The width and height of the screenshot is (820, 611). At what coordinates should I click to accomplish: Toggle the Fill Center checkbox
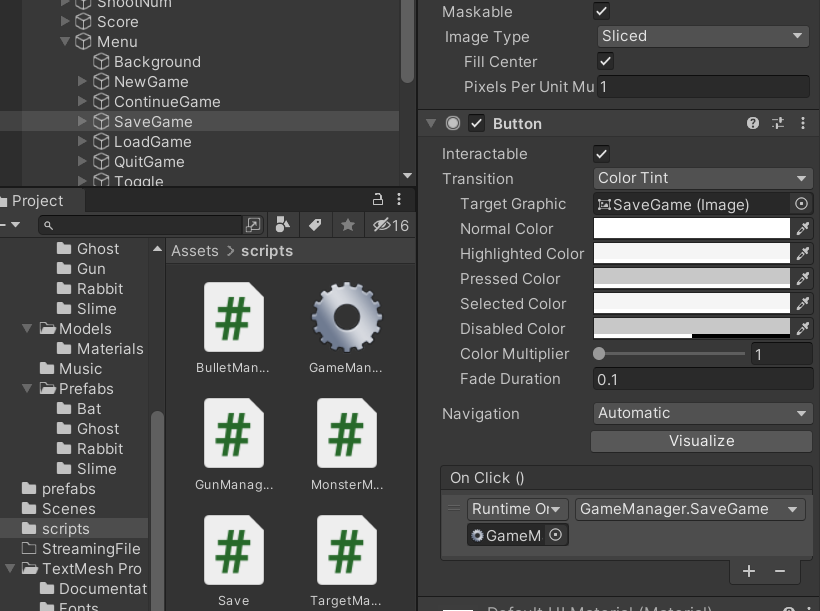(x=605, y=61)
